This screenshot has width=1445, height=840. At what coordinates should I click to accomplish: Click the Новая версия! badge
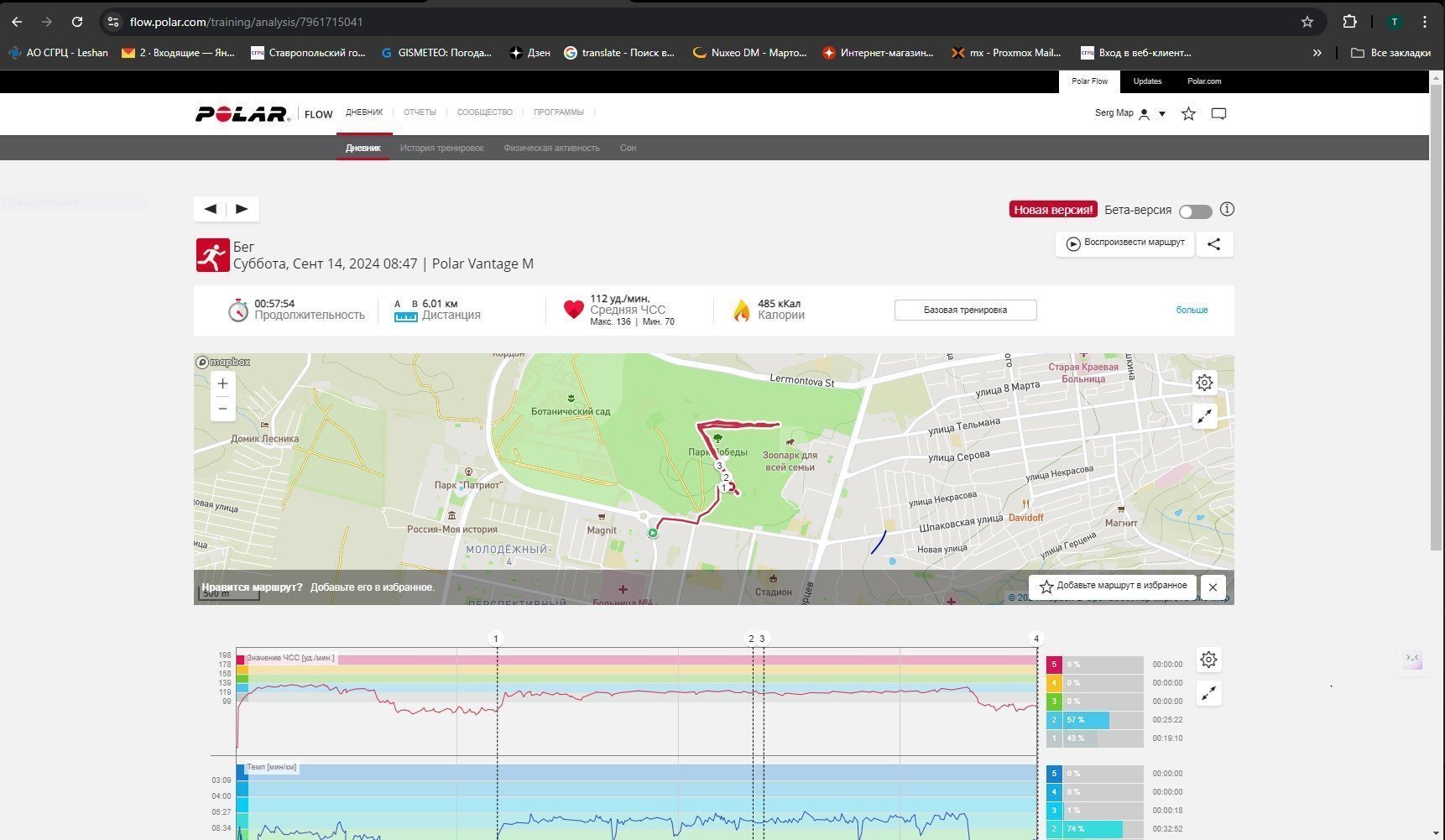[x=1053, y=210]
